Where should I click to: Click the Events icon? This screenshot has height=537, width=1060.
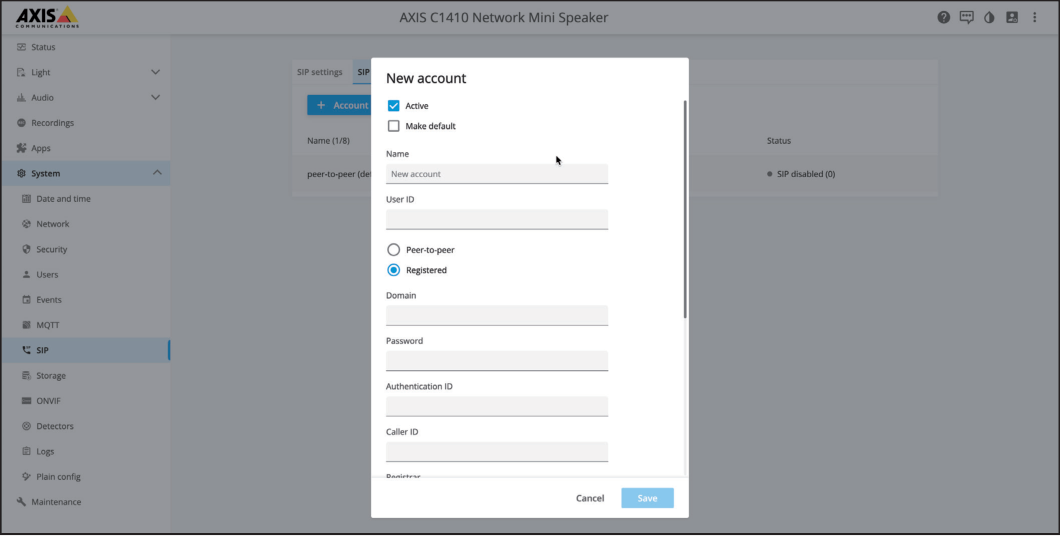(x=26, y=300)
